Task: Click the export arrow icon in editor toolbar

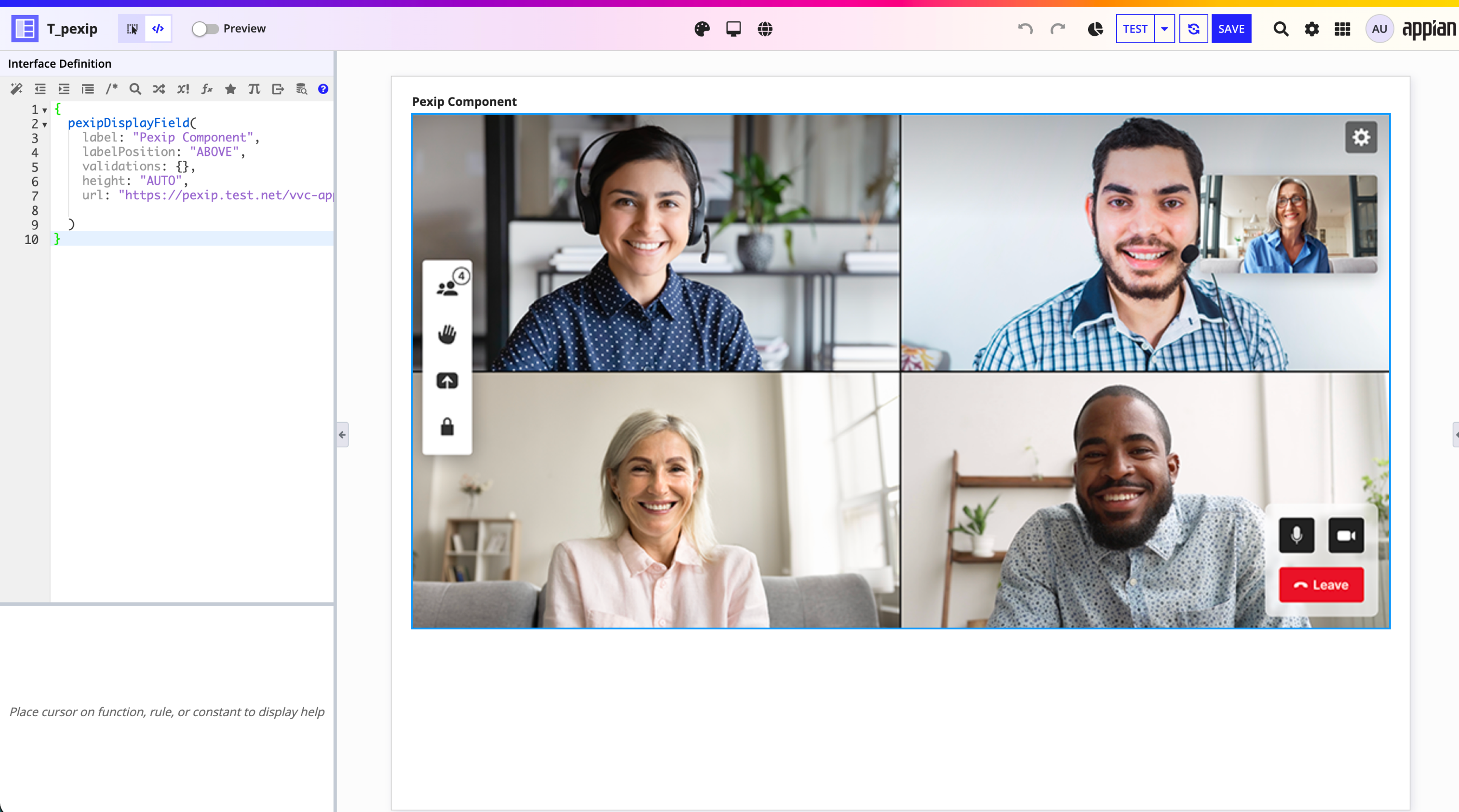Action: 278,89
